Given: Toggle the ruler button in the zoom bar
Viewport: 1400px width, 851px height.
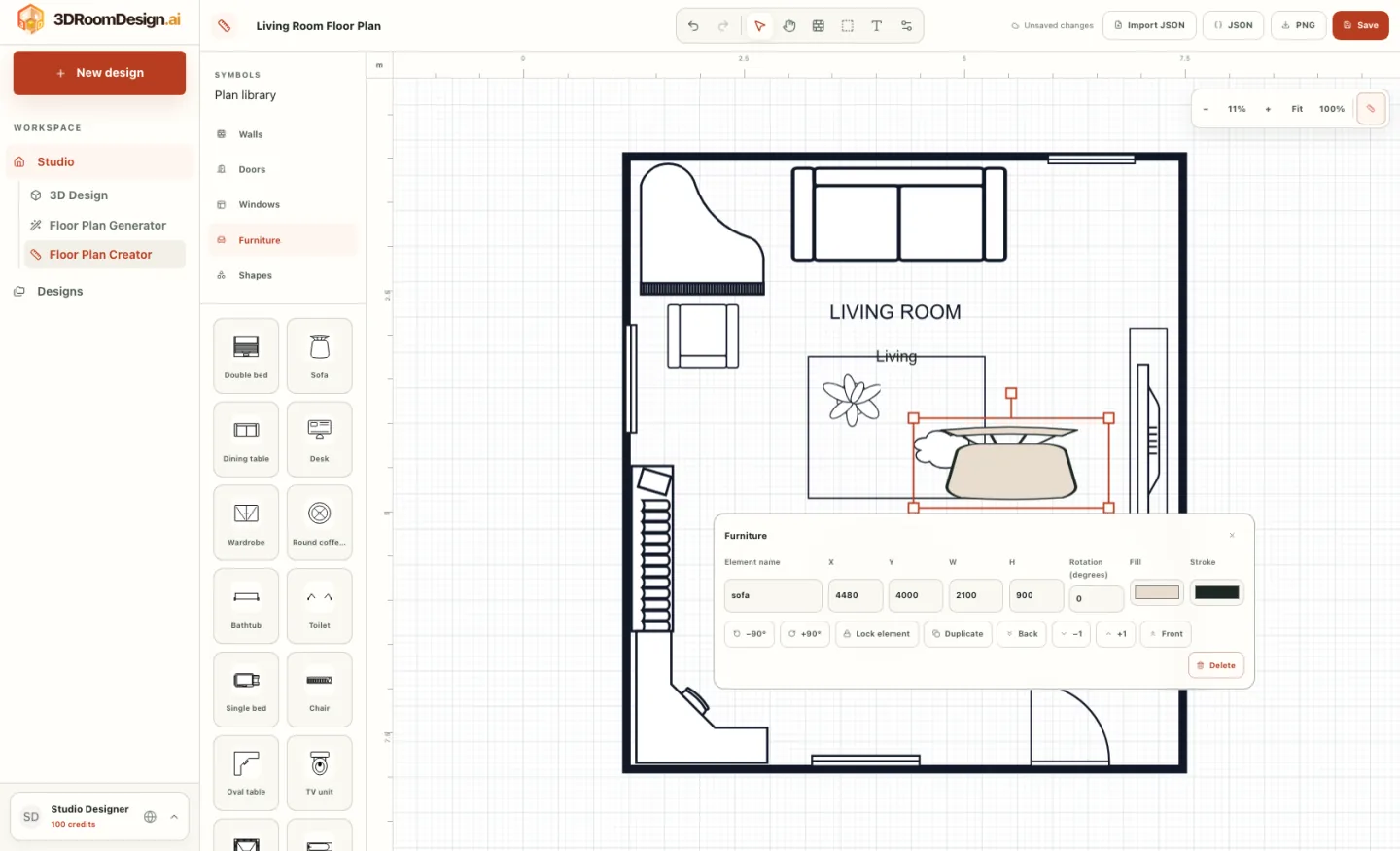Looking at the screenshot, I should pyautogui.click(x=1371, y=109).
